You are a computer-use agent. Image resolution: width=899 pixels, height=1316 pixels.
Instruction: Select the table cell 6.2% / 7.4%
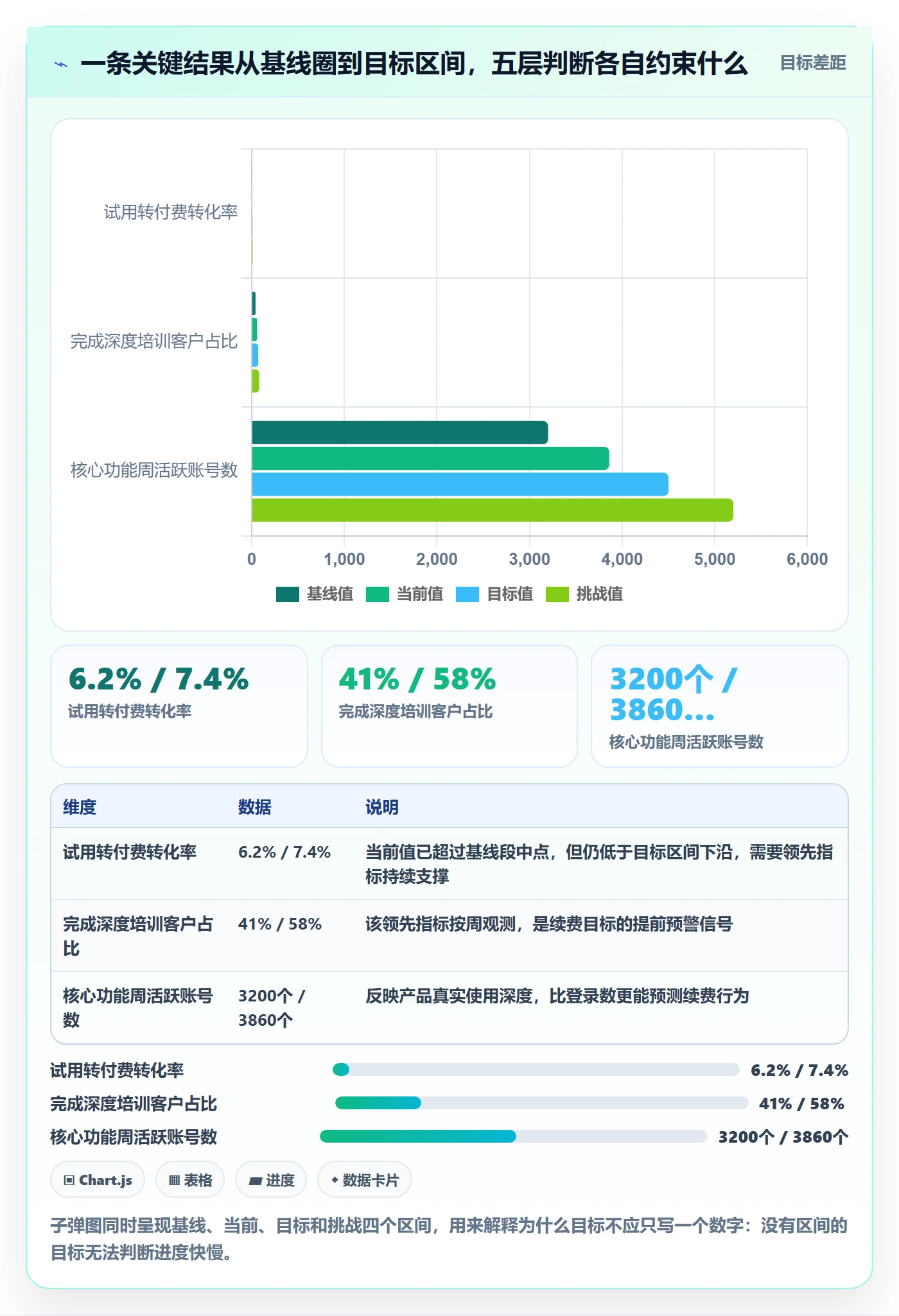[284, 853]
